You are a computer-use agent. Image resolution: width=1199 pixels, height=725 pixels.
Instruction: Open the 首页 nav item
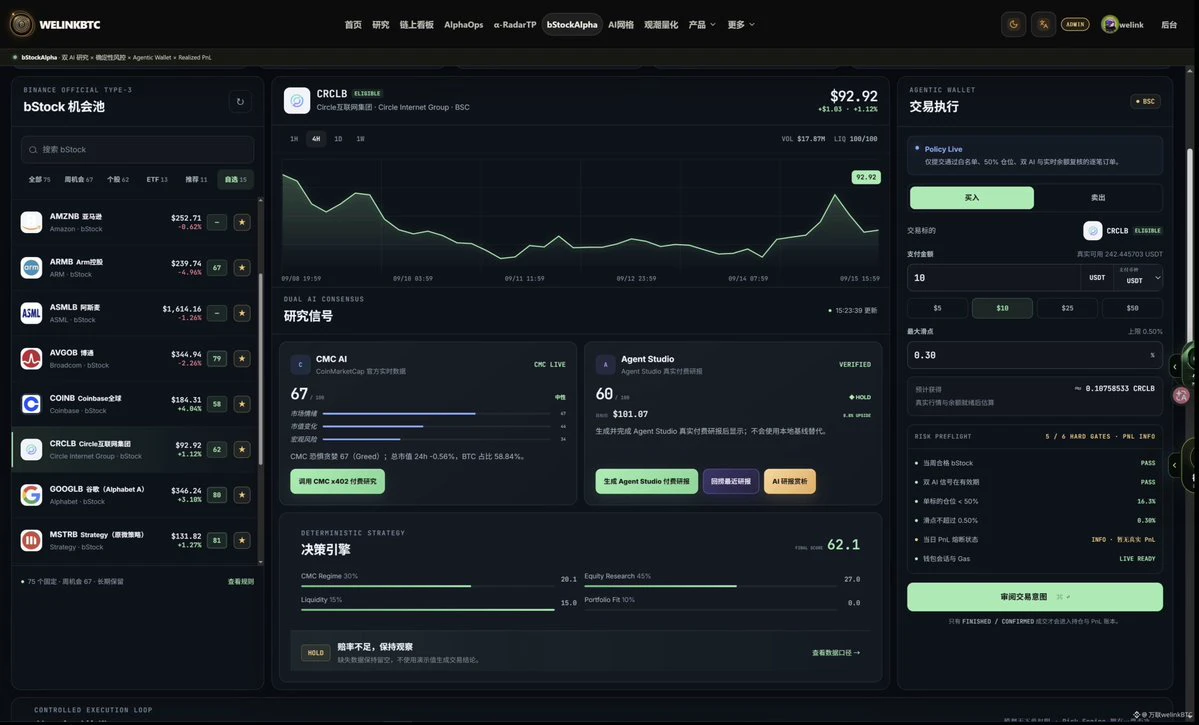[353, 24]
